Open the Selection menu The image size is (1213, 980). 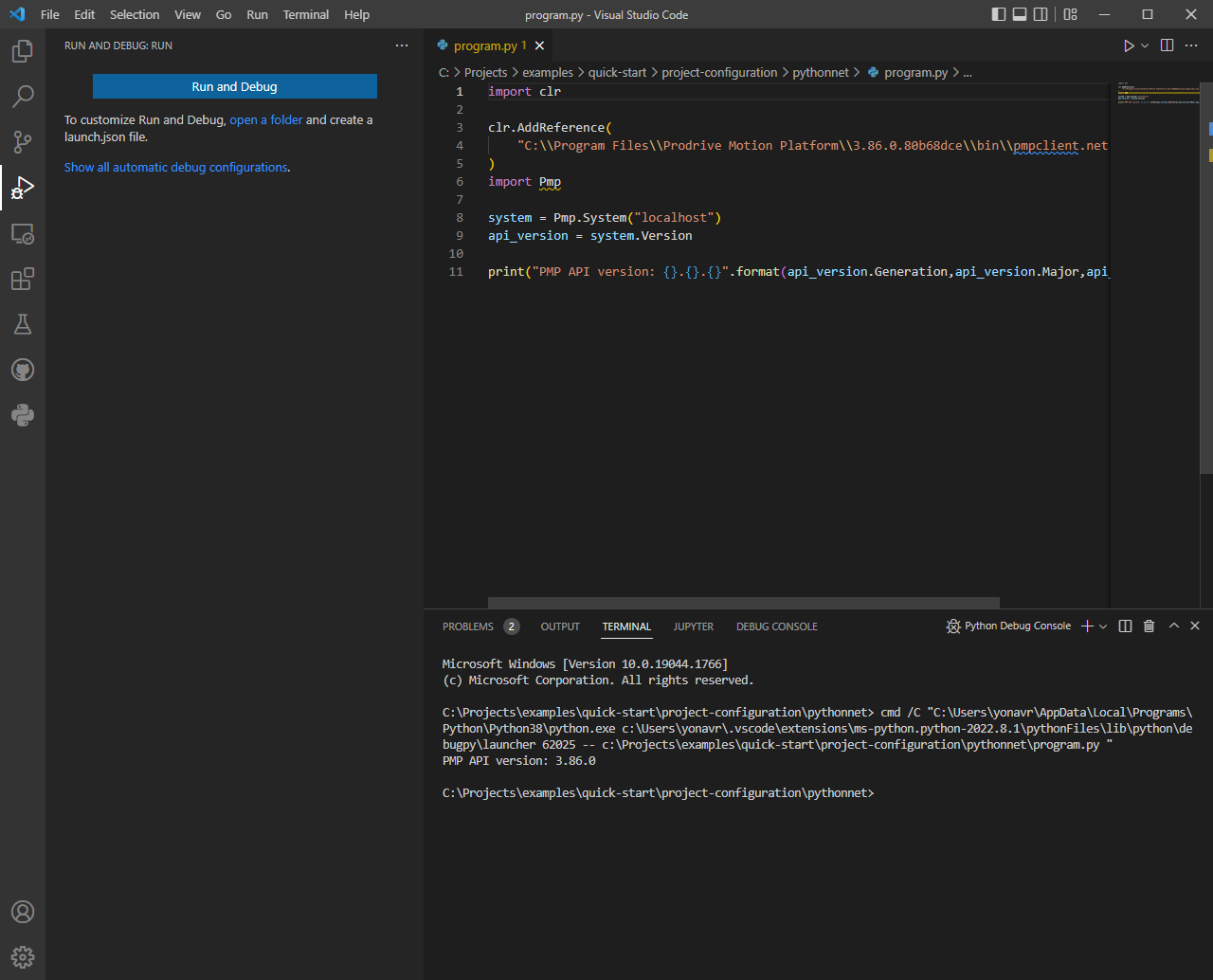(x=135, y=14)
